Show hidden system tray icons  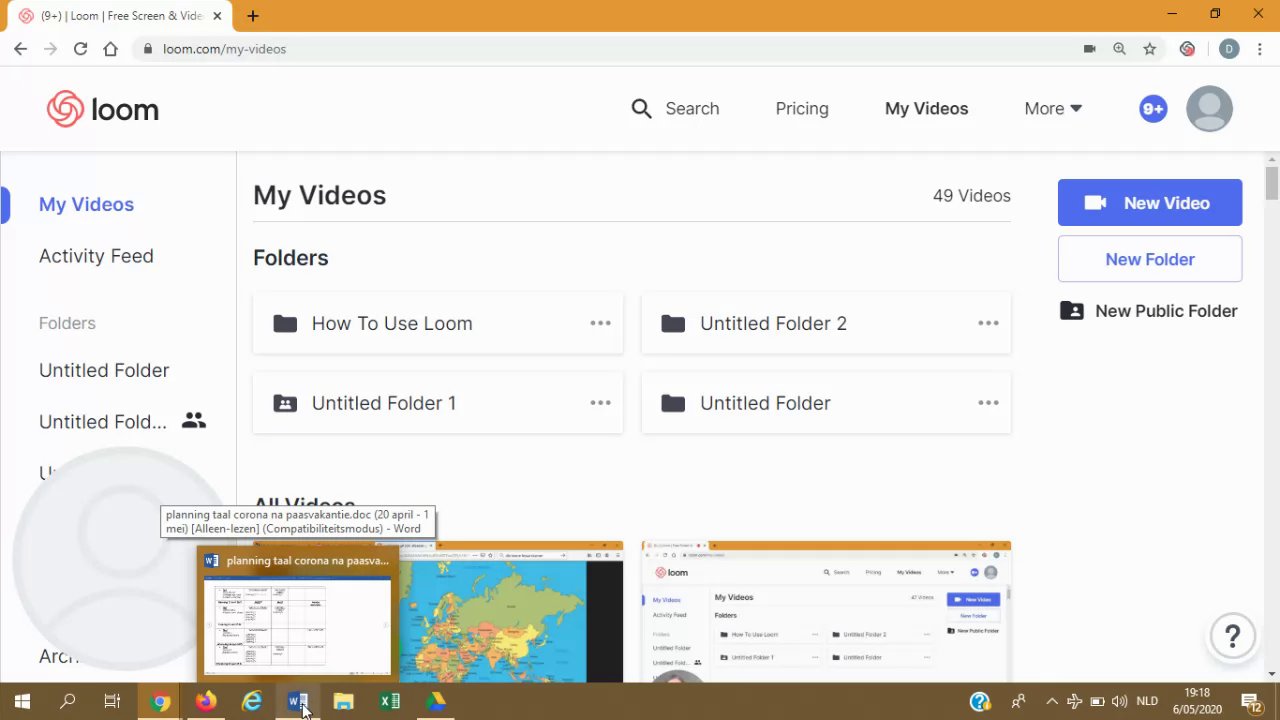click(1052, 702)
